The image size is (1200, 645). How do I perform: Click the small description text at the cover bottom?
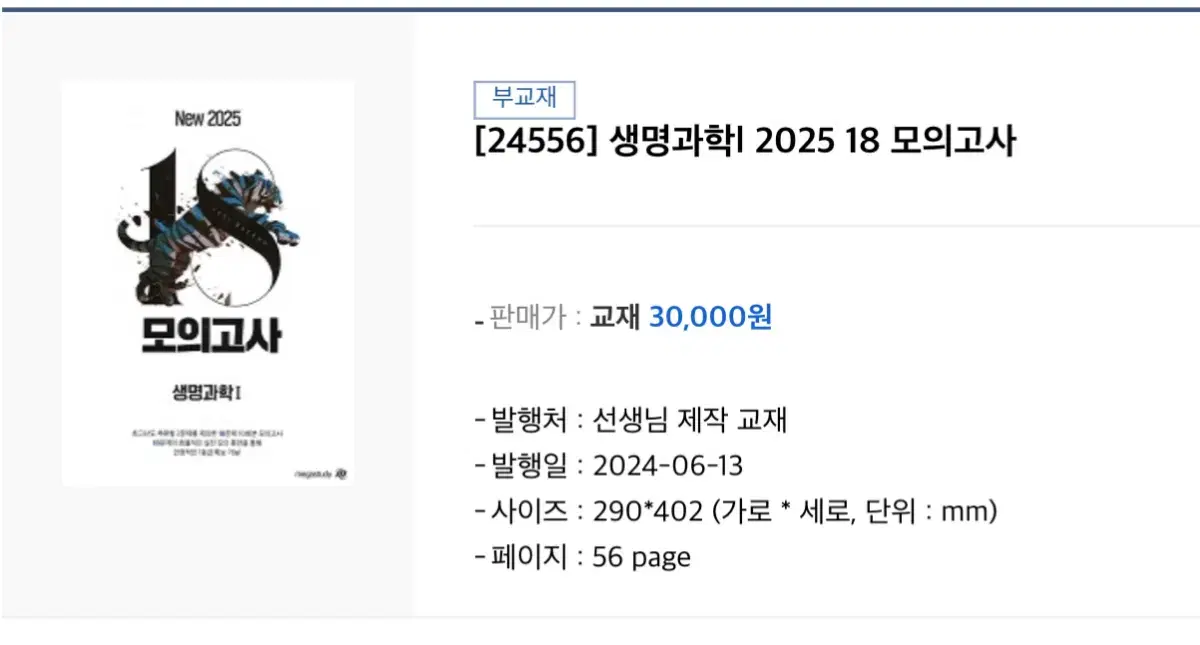coord(208,443)
